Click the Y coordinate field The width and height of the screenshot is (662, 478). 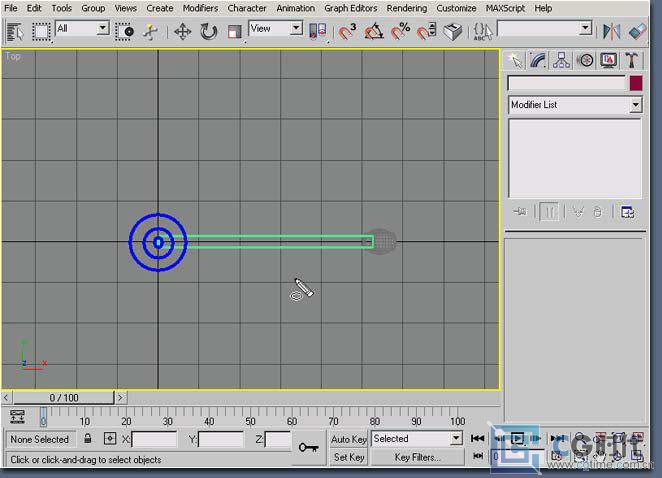click(221, 439)
